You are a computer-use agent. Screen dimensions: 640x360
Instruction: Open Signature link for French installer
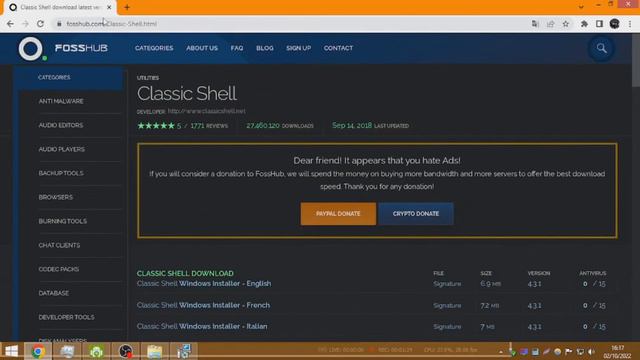[447, 305]
